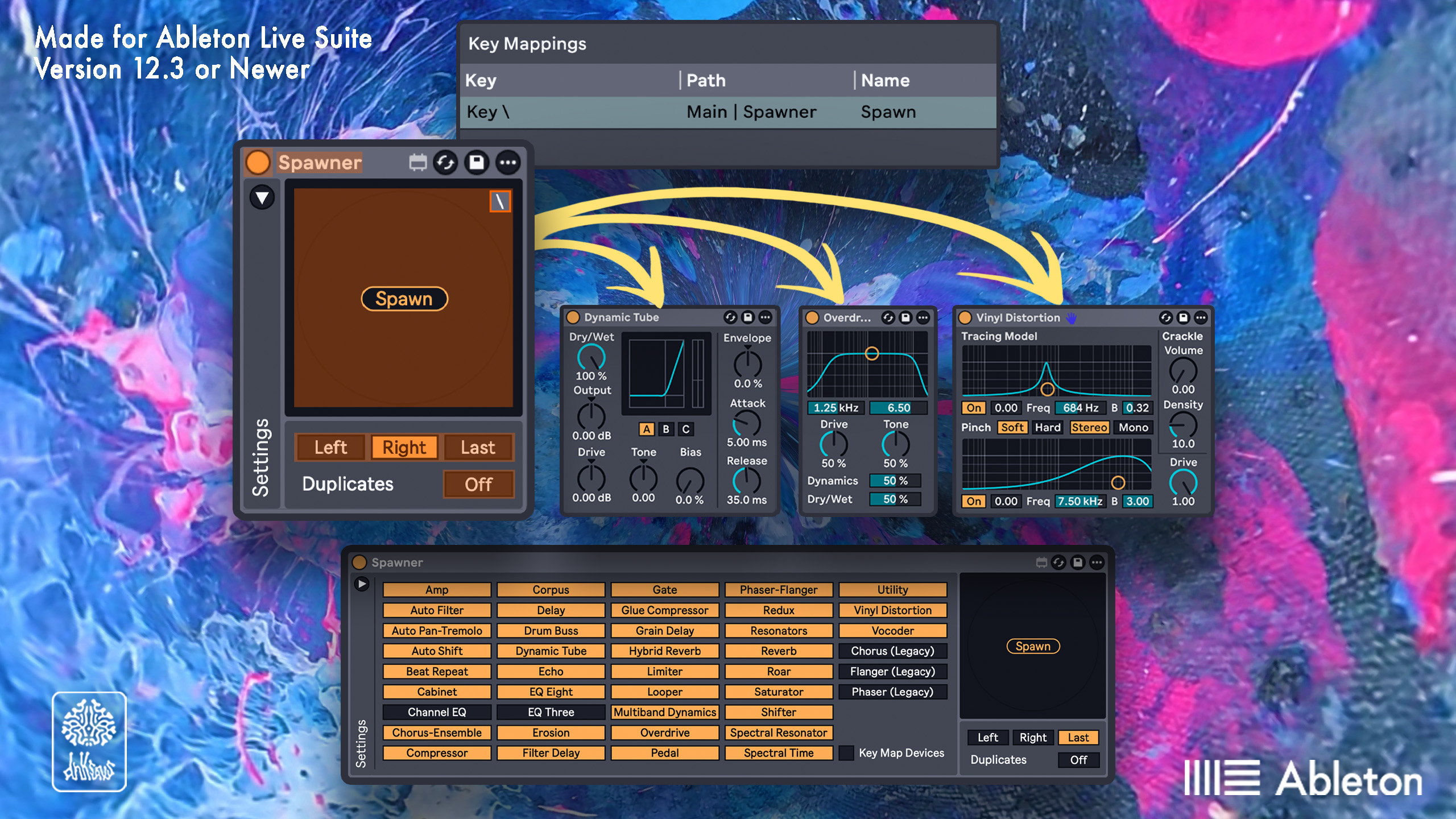
Task: Adjust the Overdrive Dynamics 50 % slider
Action: click(895, 481)
